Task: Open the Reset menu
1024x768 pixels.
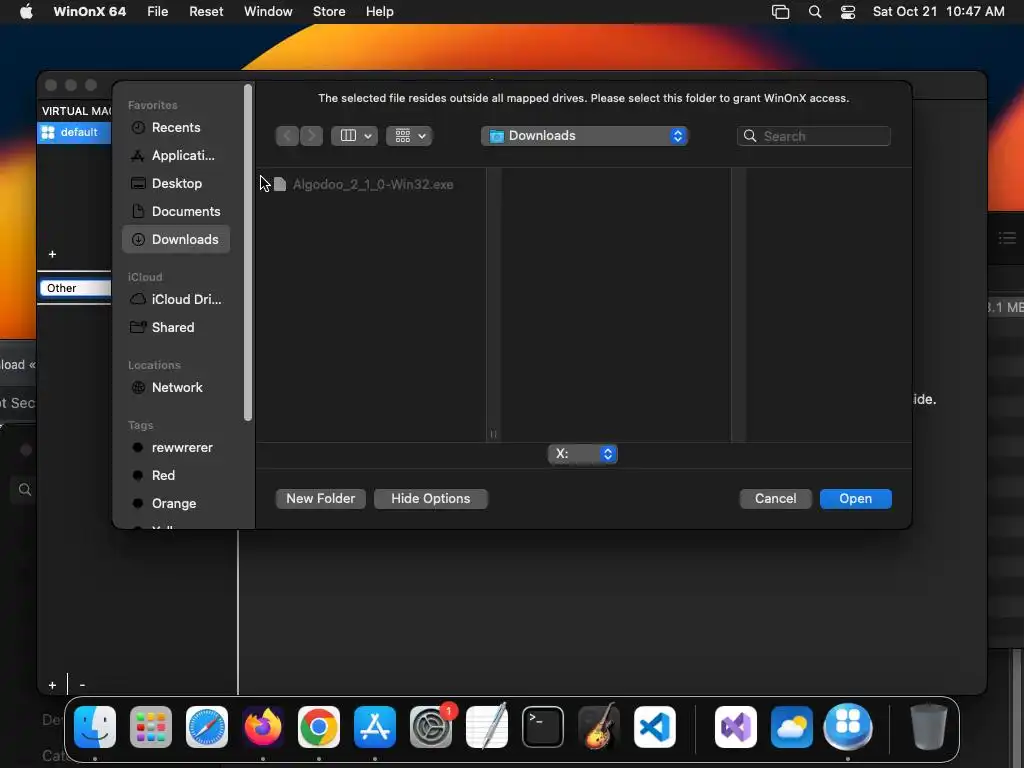Action: [206, 12]
